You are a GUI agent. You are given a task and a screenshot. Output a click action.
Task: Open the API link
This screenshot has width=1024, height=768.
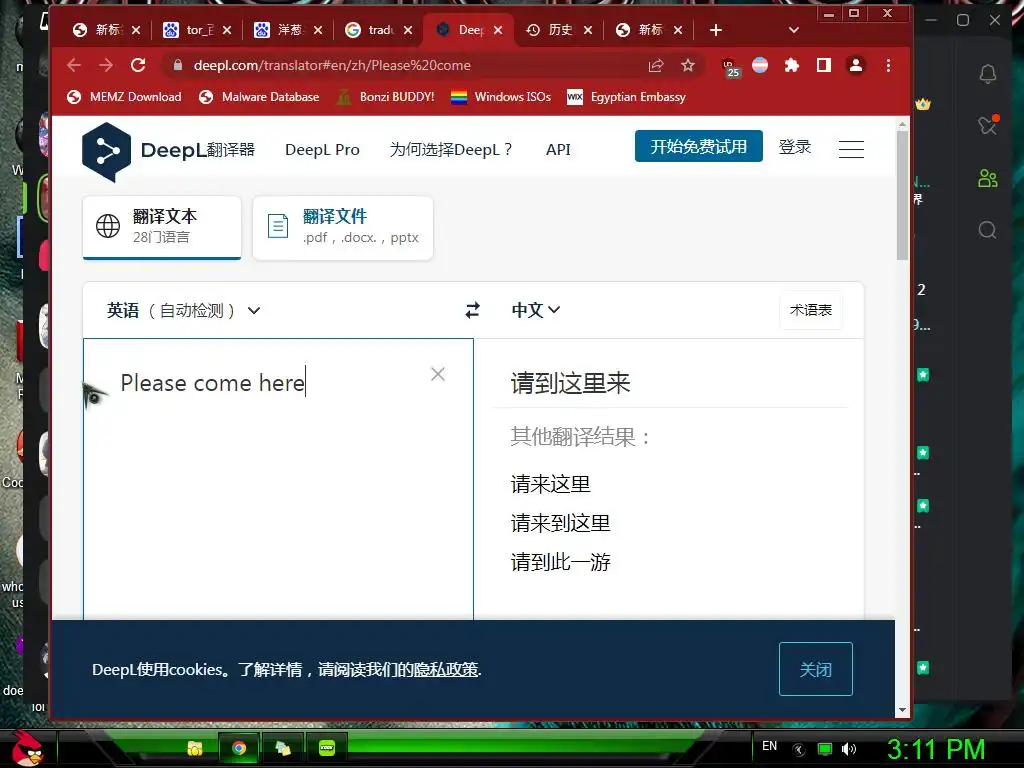coord(558,150)
